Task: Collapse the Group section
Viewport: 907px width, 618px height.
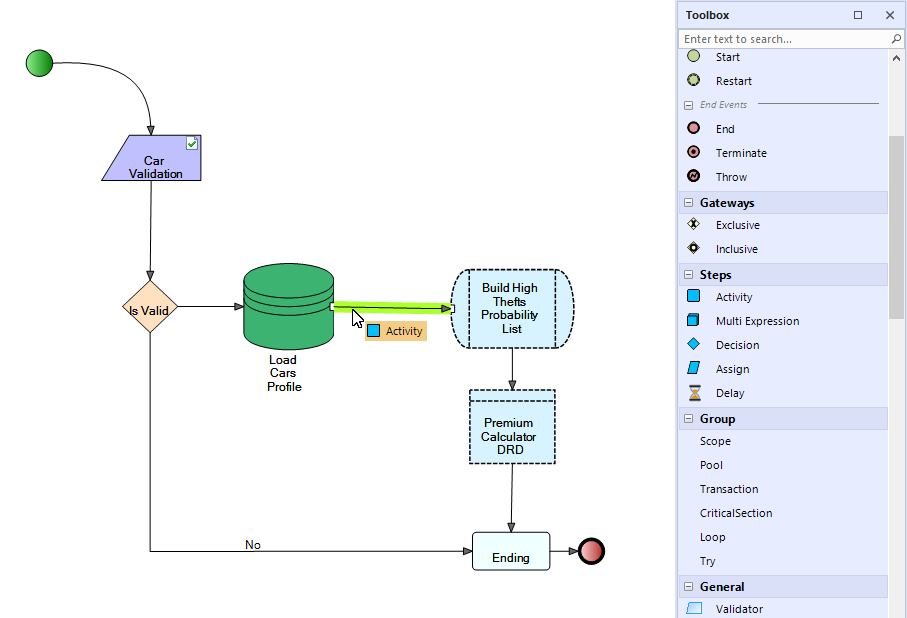Action: click(x=688, y=418)
